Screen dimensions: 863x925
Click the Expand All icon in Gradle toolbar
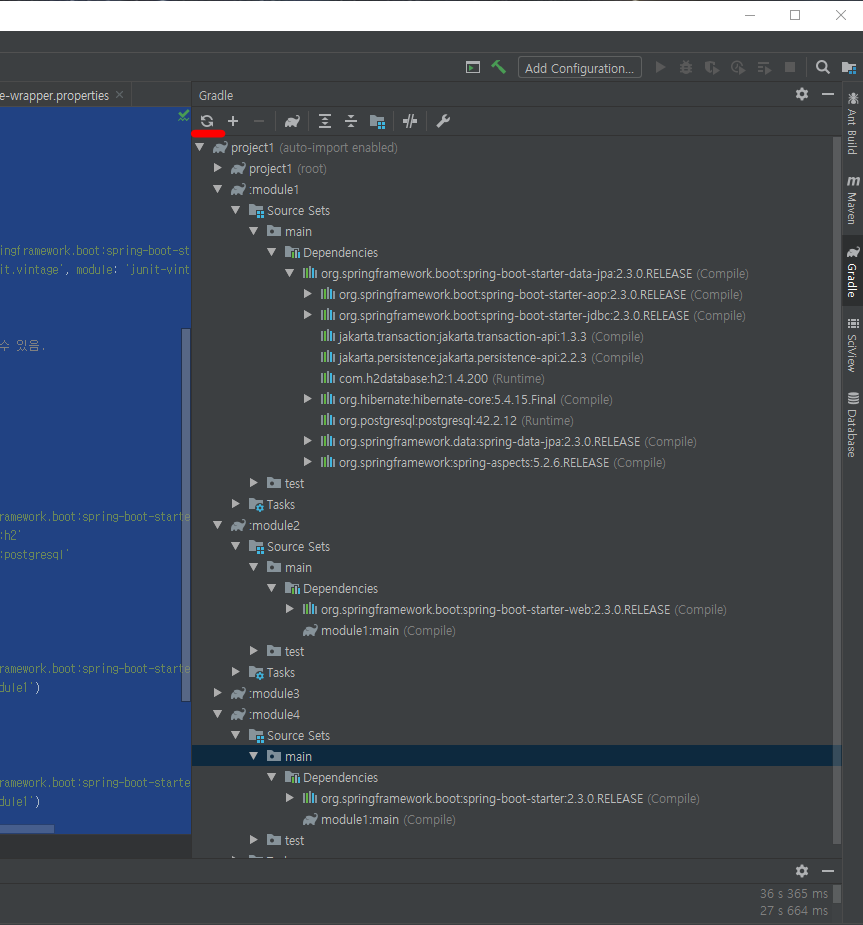pos(324,122)
